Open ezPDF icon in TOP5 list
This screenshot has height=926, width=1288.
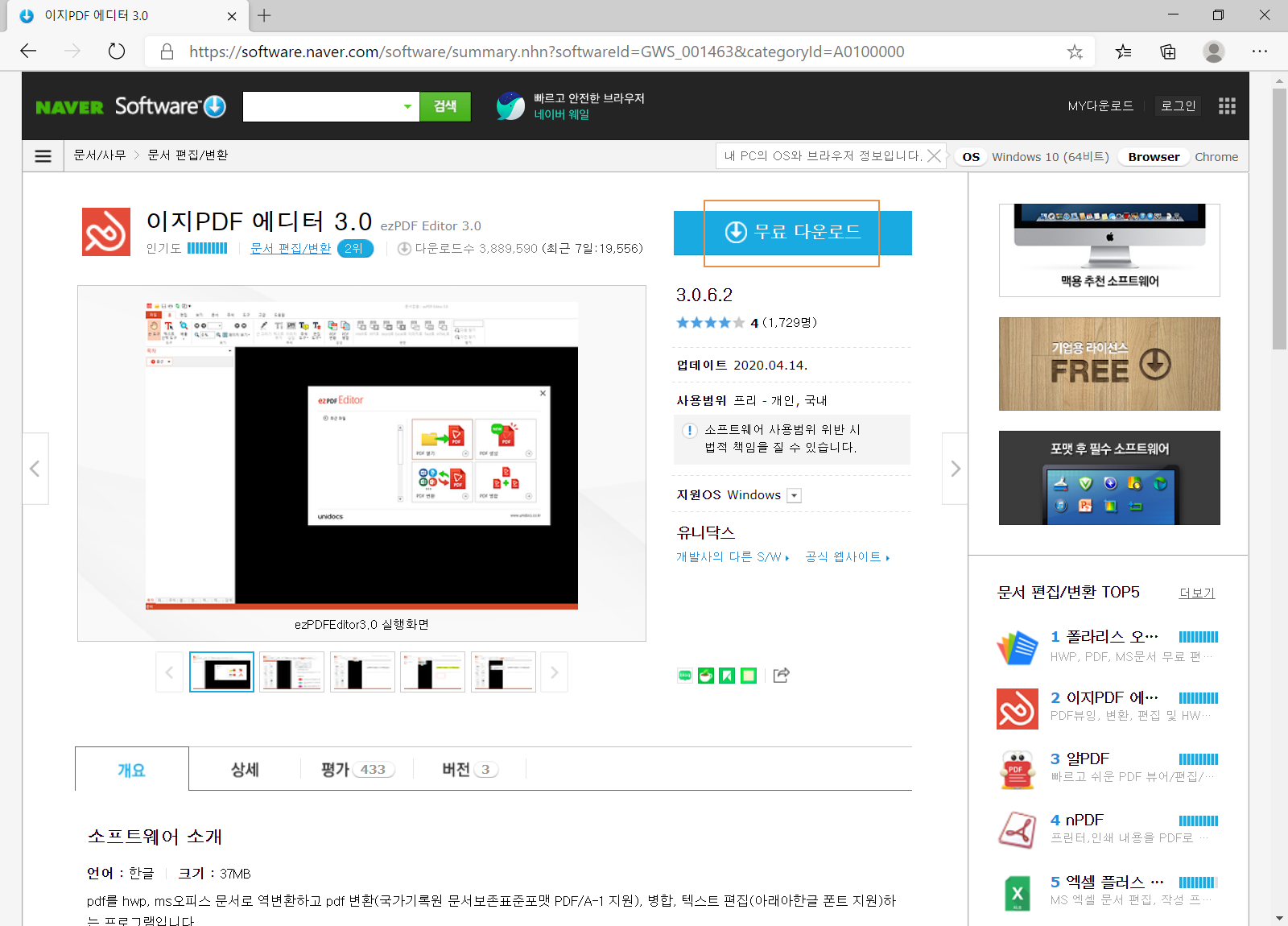point(1018,709)
